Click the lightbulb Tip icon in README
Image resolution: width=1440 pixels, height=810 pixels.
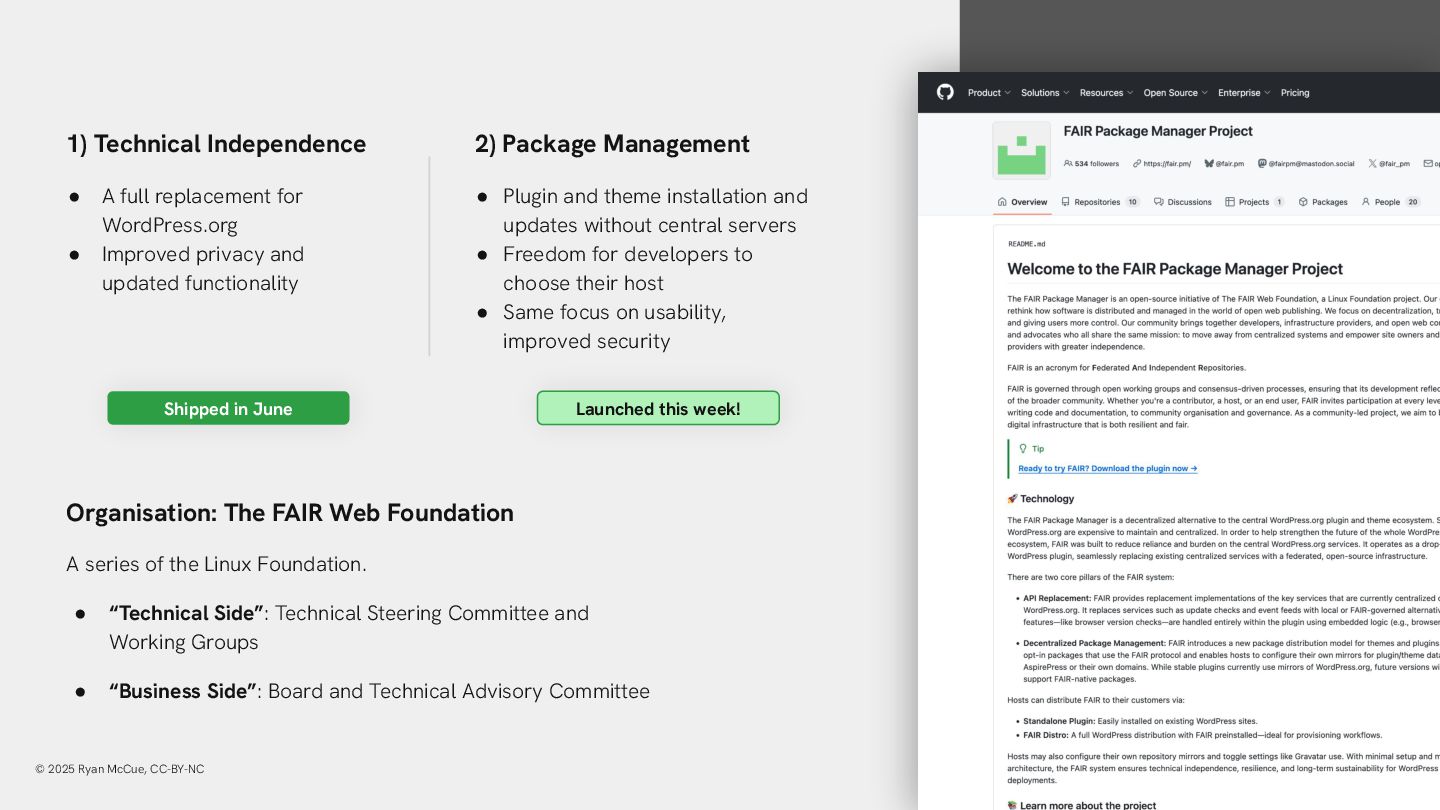[1022, 449]
